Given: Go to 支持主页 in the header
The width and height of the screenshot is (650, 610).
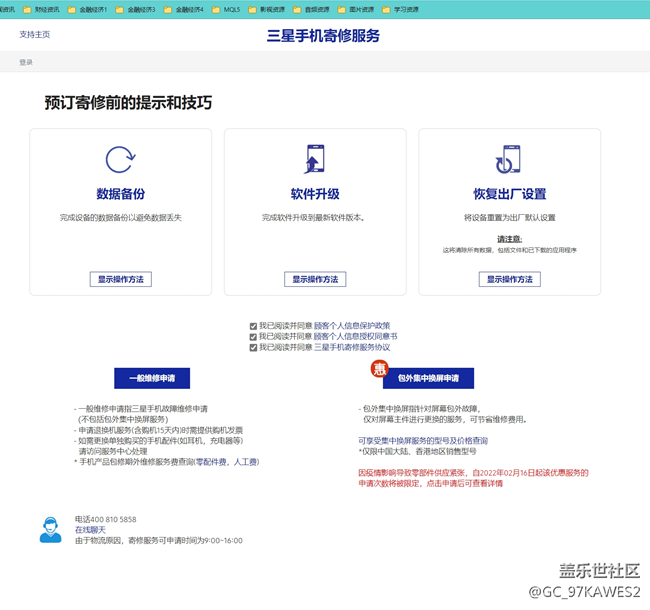Looking at the screenshot, I should click(x=34, y=34).
